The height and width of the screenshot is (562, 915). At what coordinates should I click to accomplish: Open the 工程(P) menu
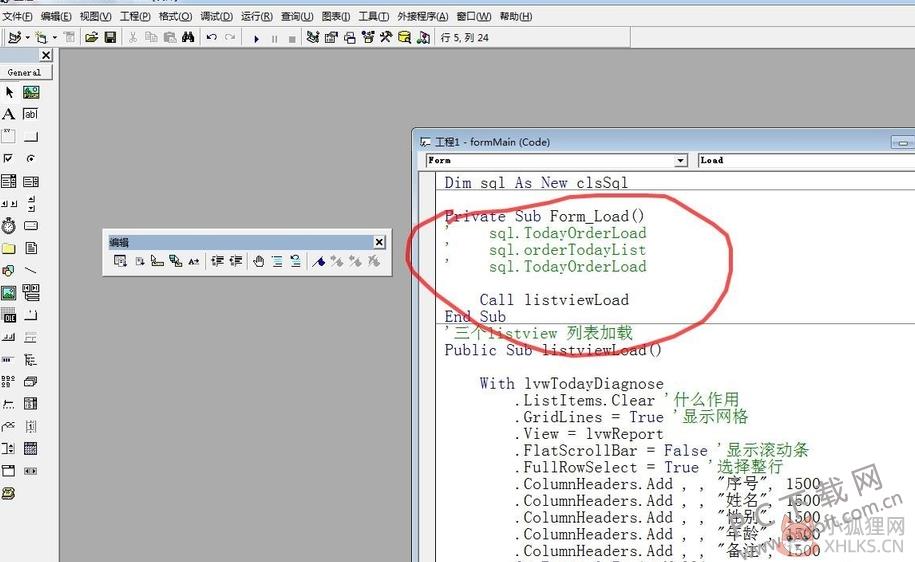point(135,16)
